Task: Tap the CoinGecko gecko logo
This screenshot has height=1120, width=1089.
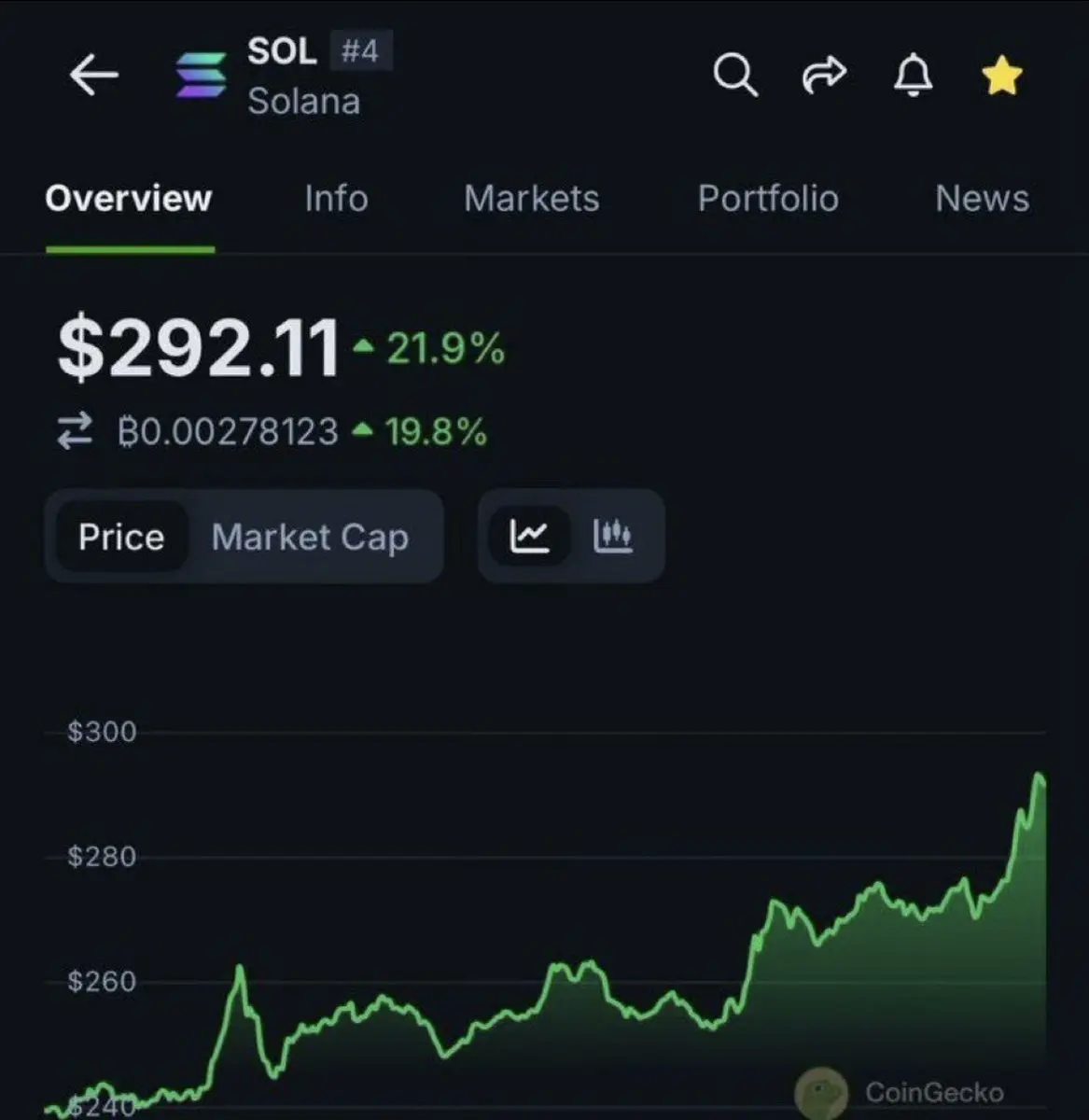Action: click(x=821, y=1093)
